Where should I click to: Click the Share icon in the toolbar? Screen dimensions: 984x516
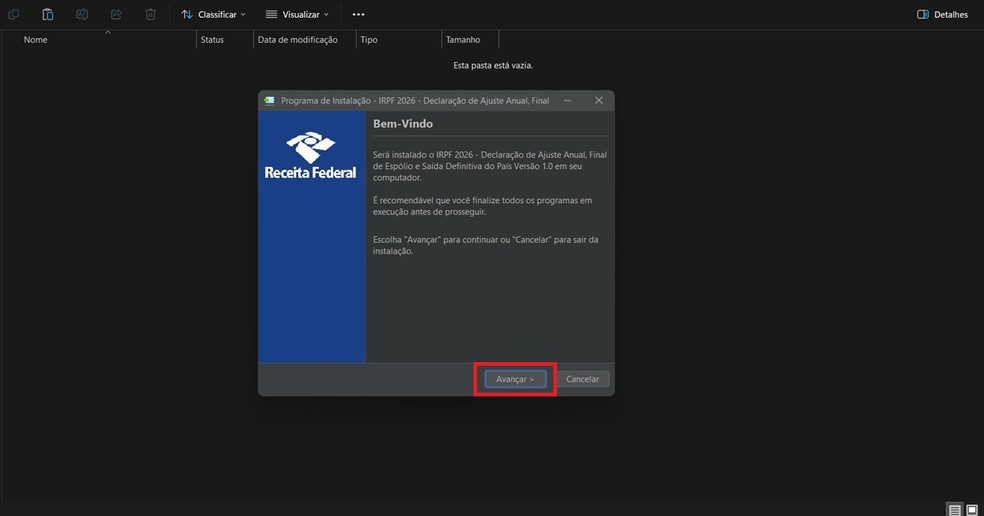coord(116,15)
